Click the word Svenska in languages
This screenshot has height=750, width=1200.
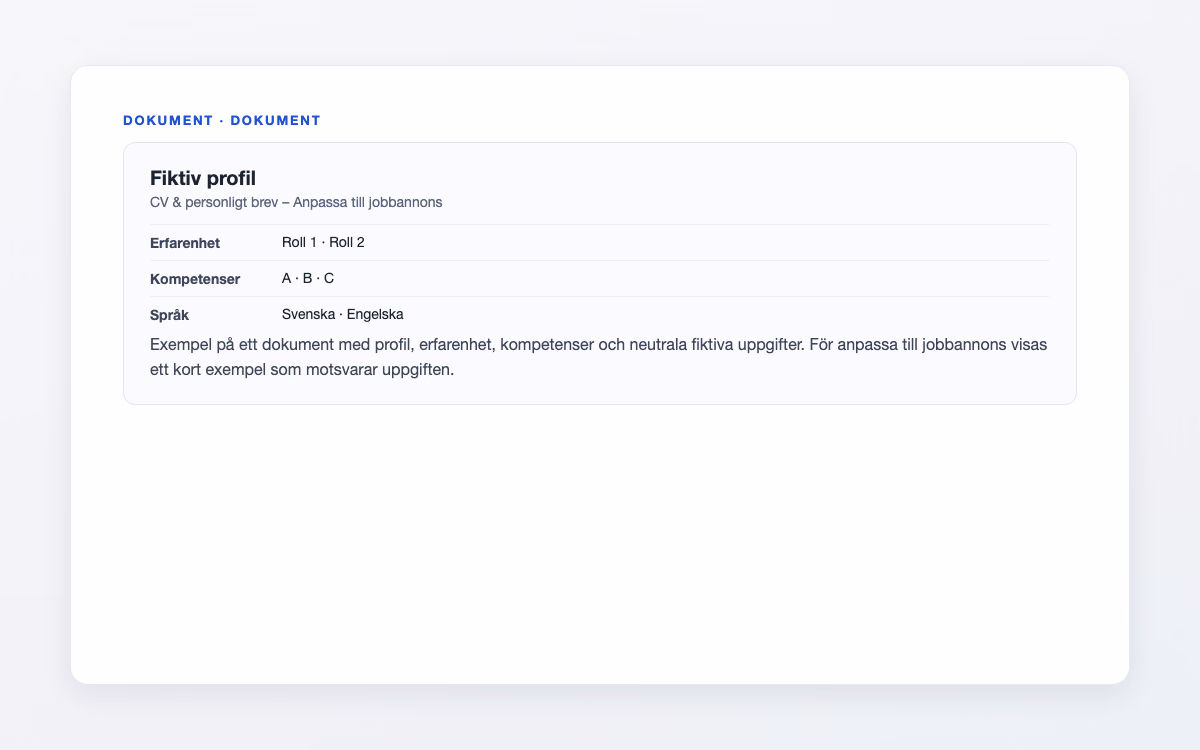308,314
